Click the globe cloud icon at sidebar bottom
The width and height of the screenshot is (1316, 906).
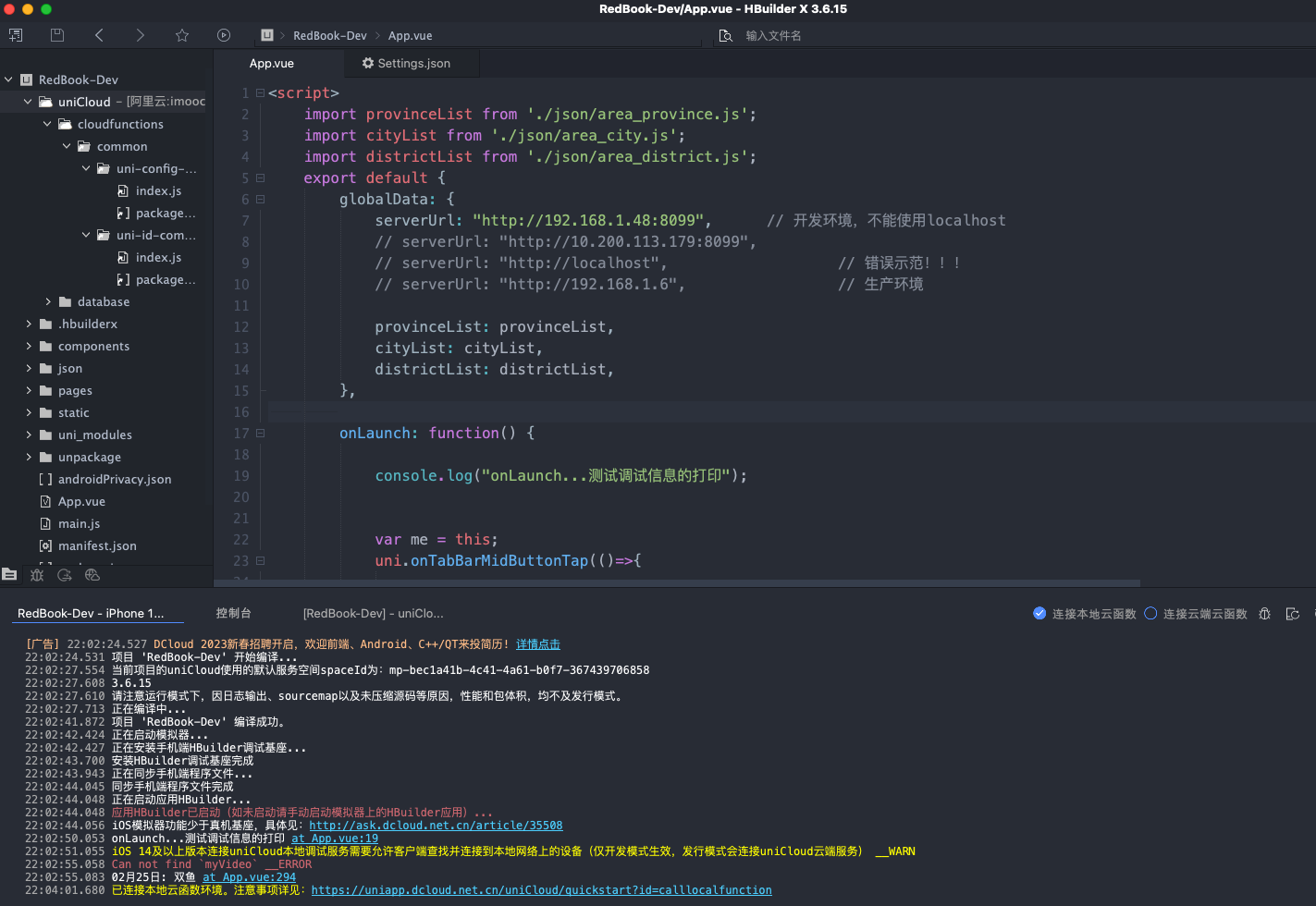click(x=92, y=574)
